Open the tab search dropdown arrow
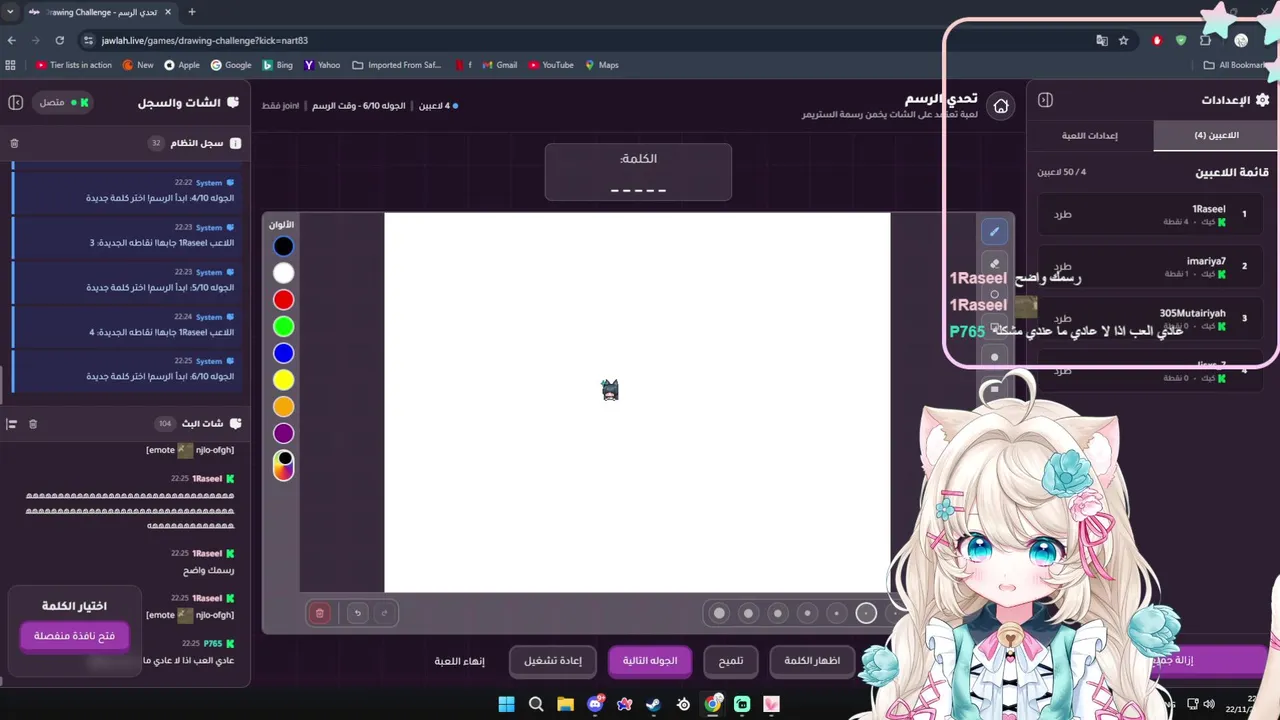The width and height of the screenshot is (1280, 720). point(11,12)
